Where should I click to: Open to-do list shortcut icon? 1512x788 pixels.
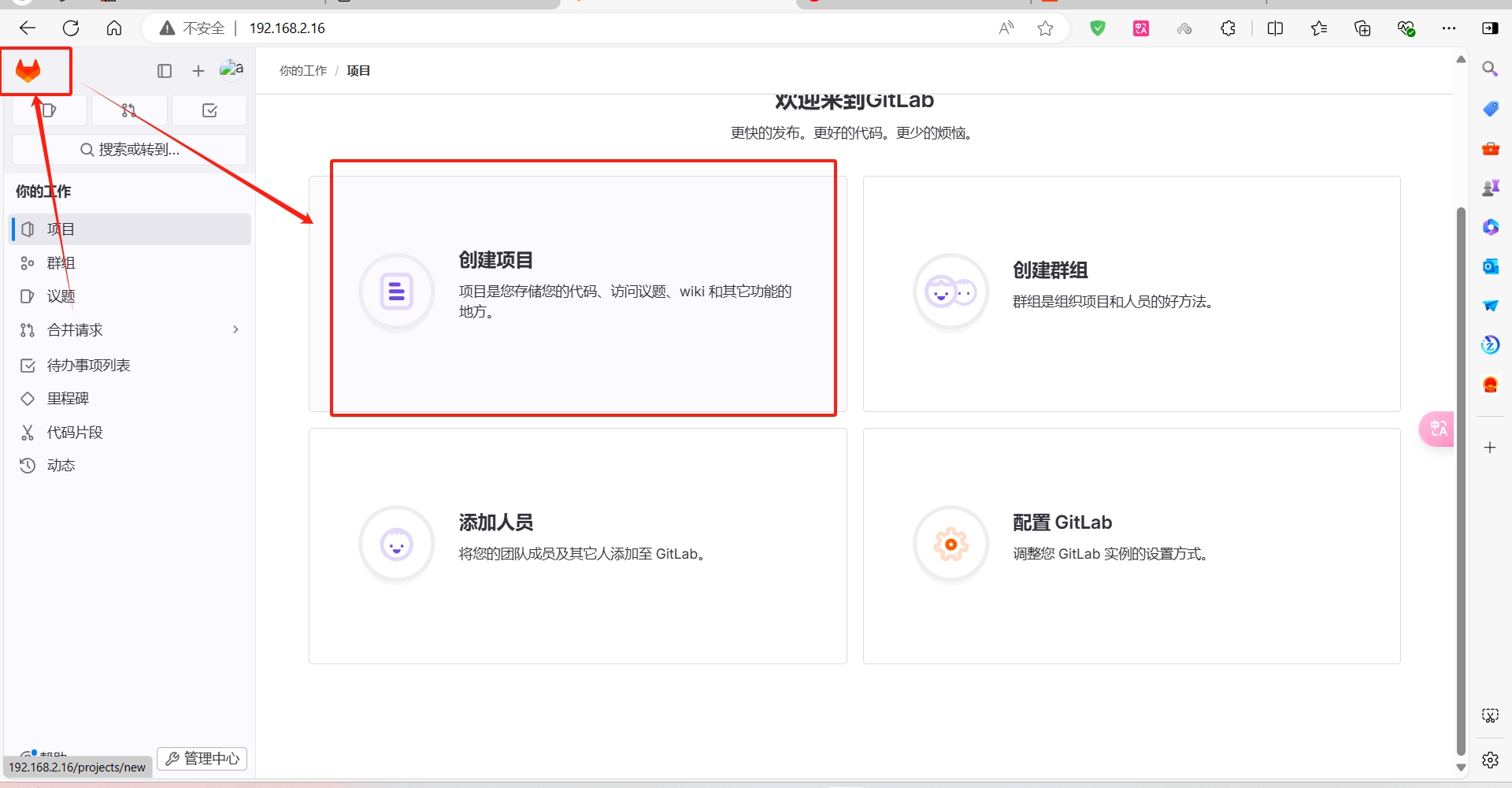209,110
